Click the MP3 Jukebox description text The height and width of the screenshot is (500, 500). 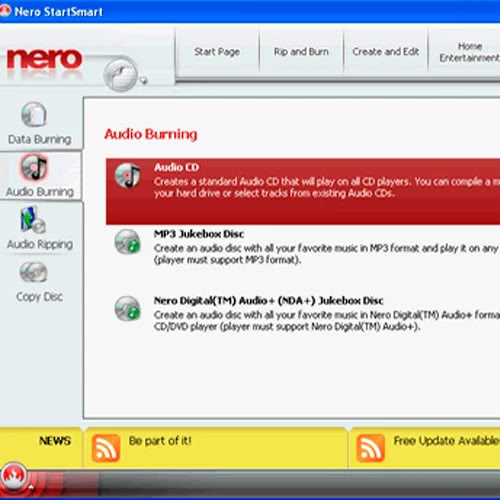[x=327, y=254]
